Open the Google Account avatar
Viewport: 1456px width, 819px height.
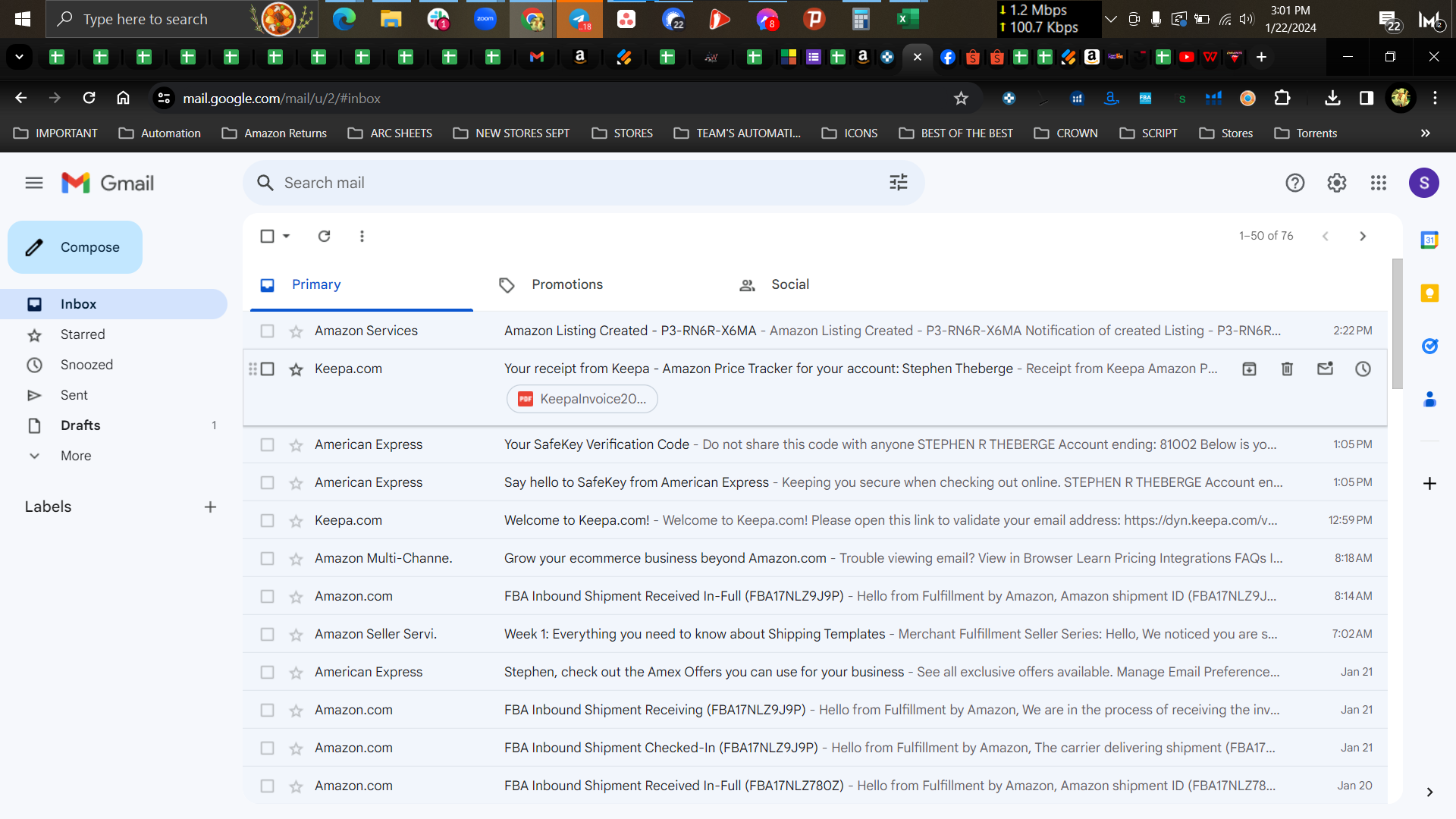(x=1424, y=183)
